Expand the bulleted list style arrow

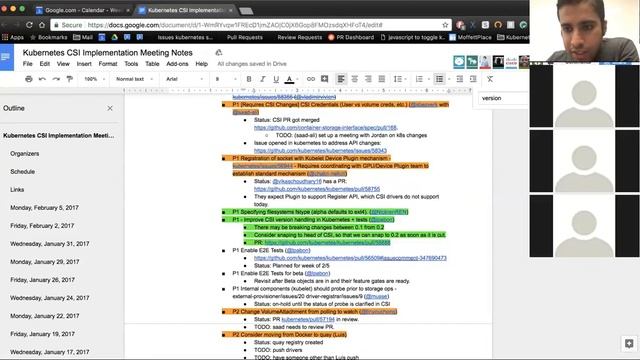449,79
